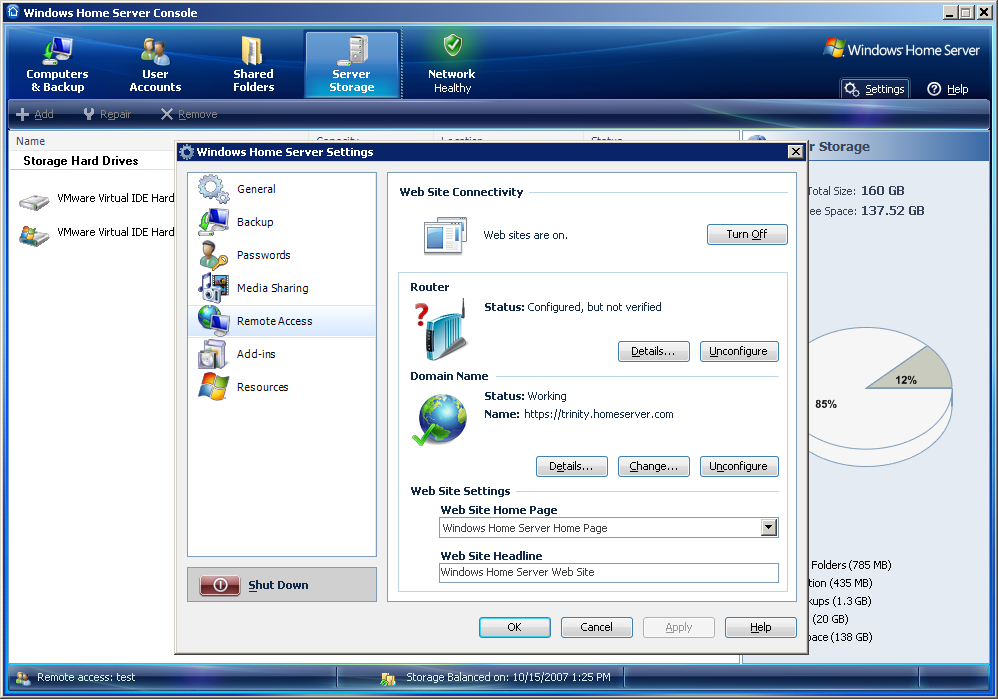Click the Computers & Backup monitor icon
The width and height of the screenshot is (998, 699).
[x=58, y=50]
